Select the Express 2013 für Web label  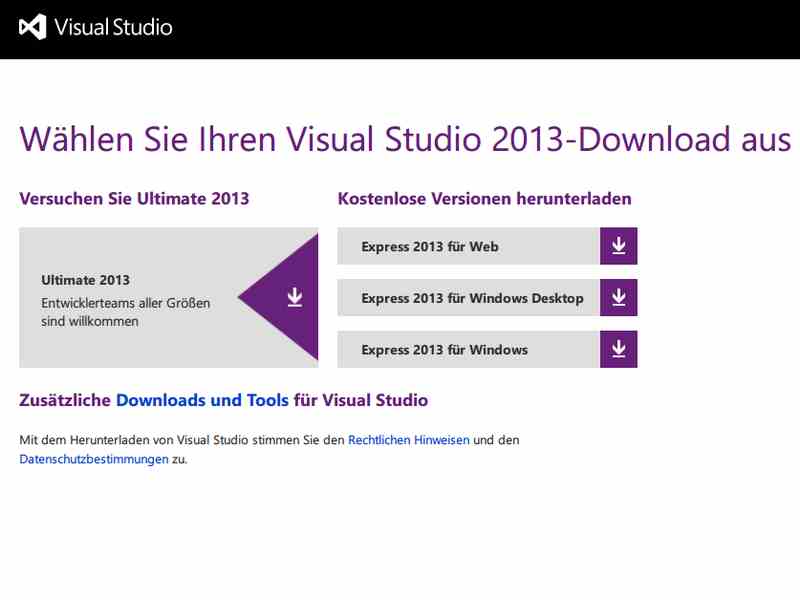[x=430, y=246]
